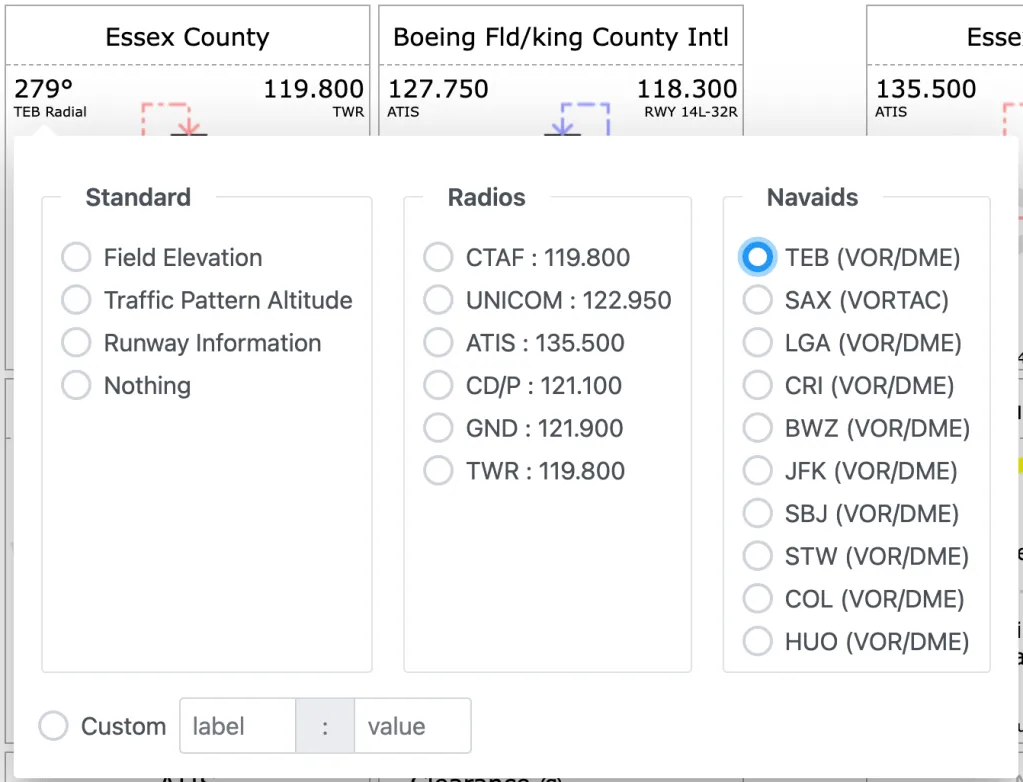Image resolution: width=1023 pixels, height=782 pixels.
Task: Click the blue traffic pattern icon on Boeing Field
Action: click(x=578, y=118)
